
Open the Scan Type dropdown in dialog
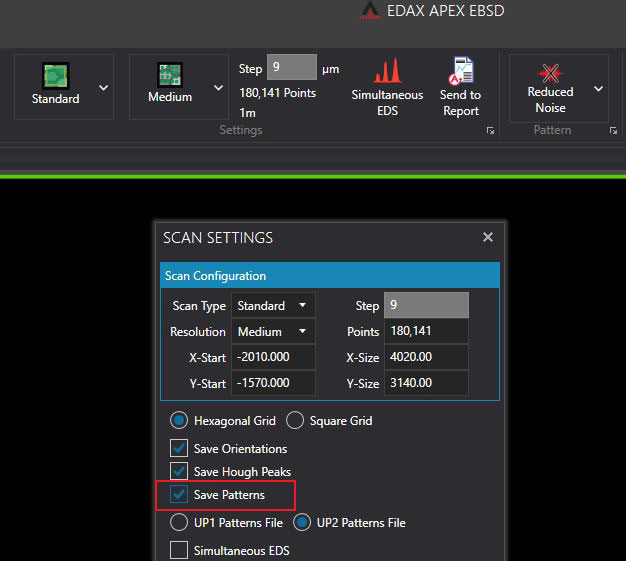click(273, 306)
